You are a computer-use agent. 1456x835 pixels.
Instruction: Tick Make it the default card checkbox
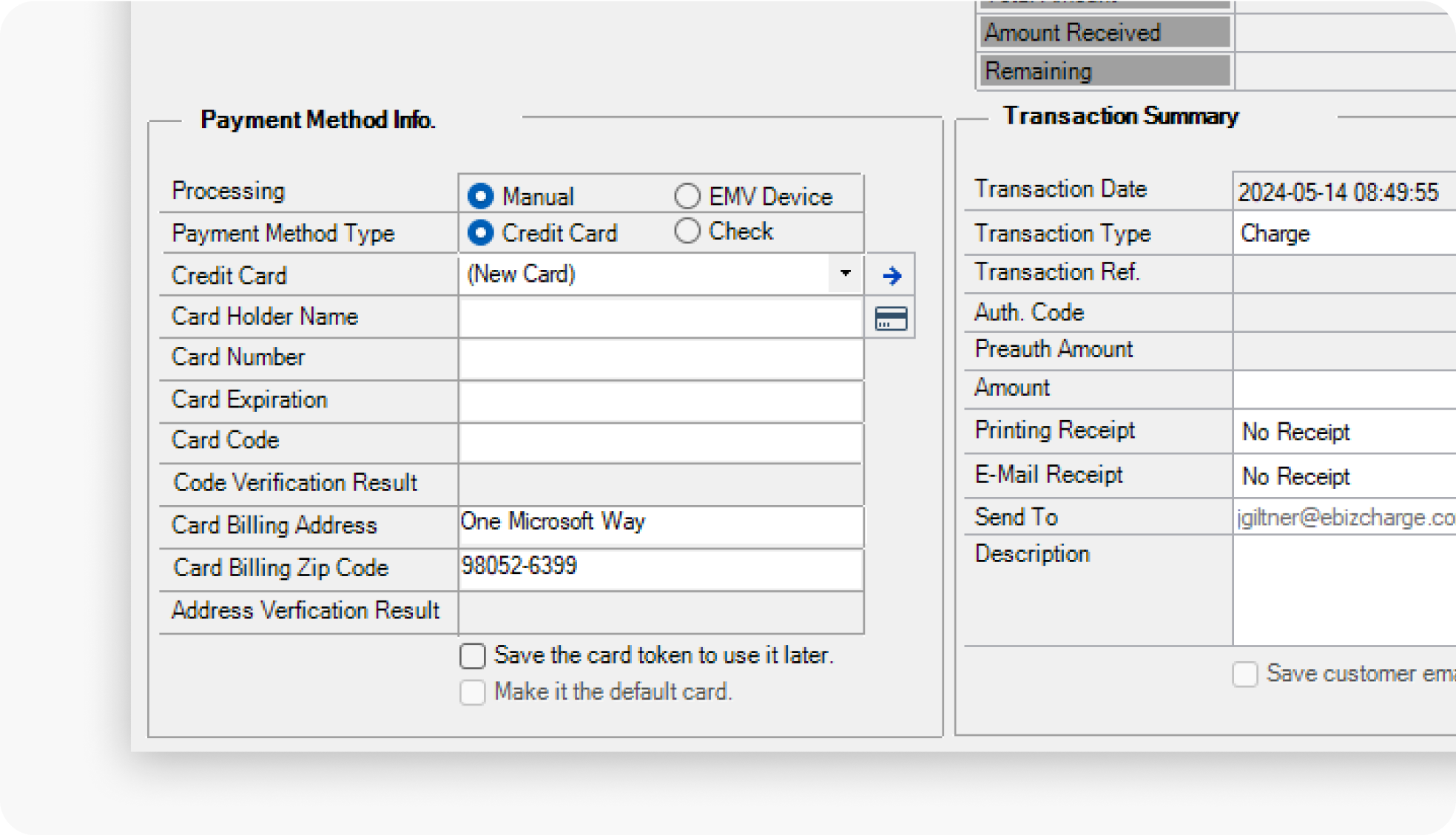pos(473,692)
